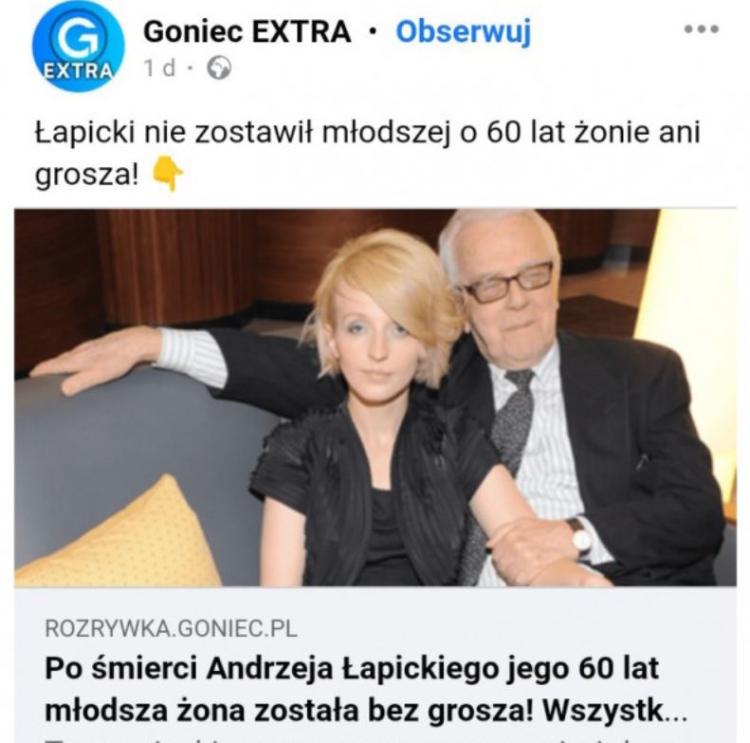Viewport: 750px width, 743px height.
Task: Click the globe public audience icon
Action: (x=219, y=68)
